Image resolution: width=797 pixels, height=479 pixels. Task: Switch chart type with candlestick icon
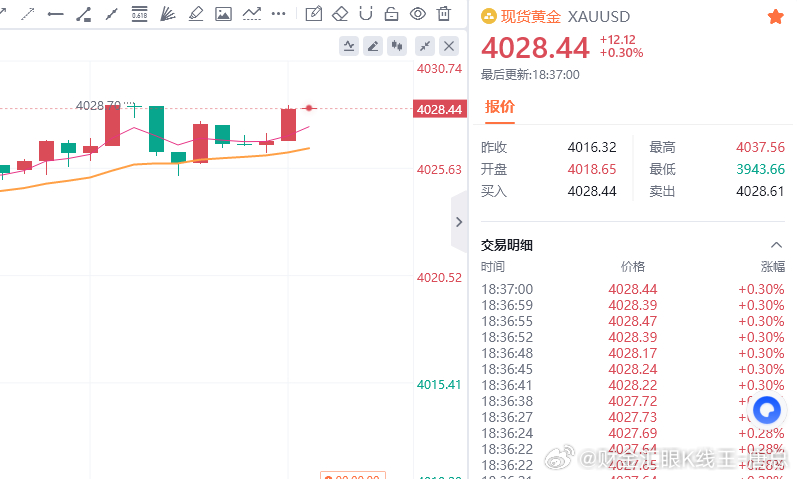coord(397,46)
